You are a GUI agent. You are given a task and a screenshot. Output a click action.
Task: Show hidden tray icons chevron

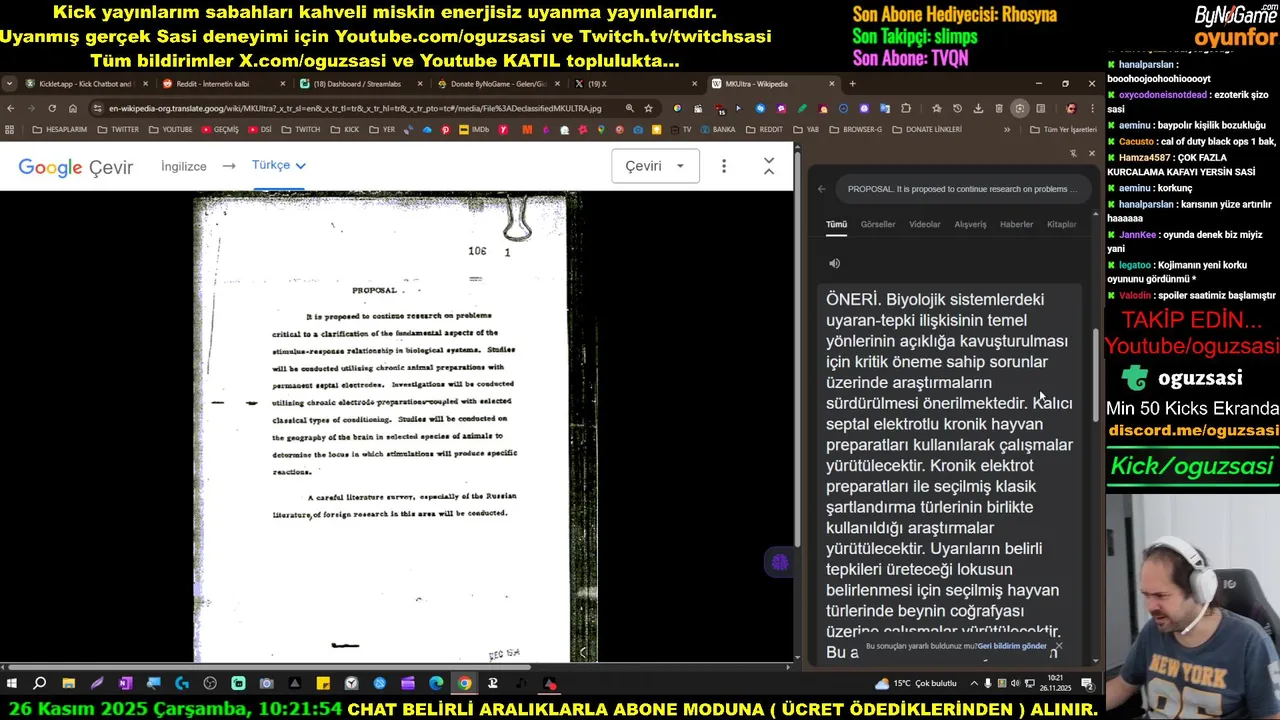[973, 683]
